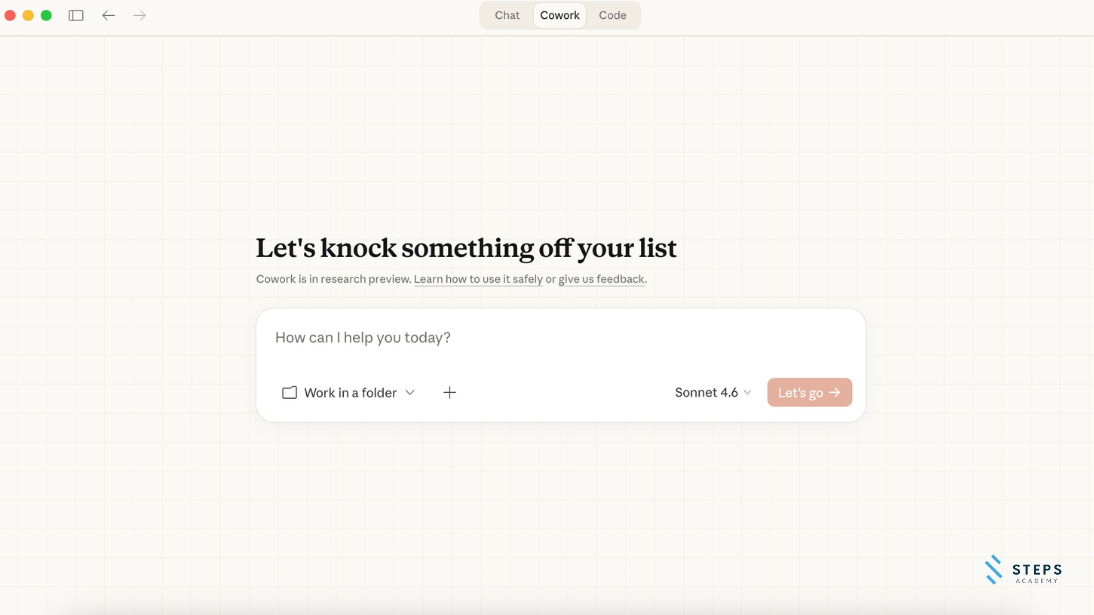Image resolution: width=1094 pixels, height=615 pixels.
Task: Toggle the sidebar panel icon
Action: 76,16
